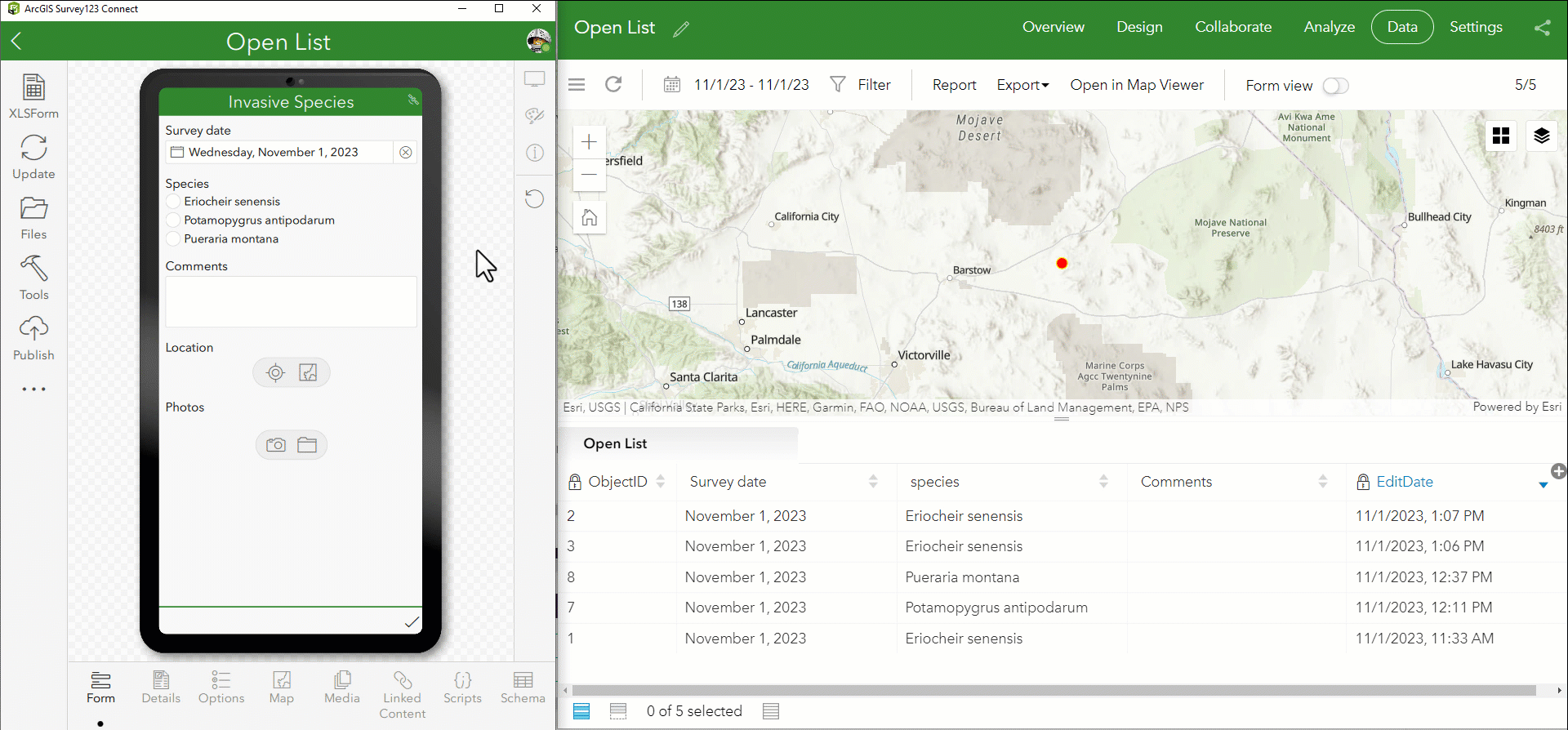Open the Files folder in Connect
The width and height of the screenshot is (1568, 730).
point(33,217)
